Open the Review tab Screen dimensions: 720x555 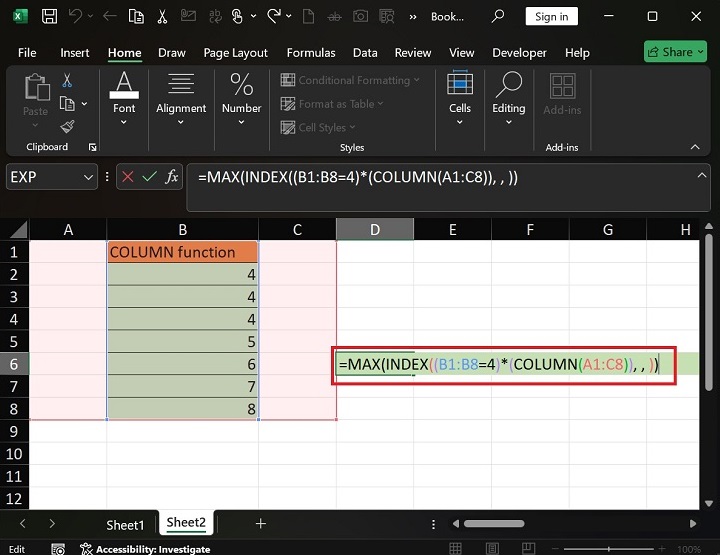pyautogui.click(x=413, y=53)
